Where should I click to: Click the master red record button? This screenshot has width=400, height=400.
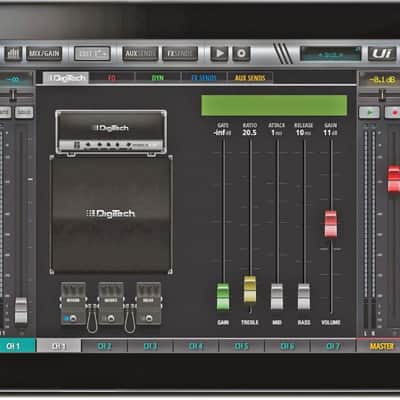392,113
